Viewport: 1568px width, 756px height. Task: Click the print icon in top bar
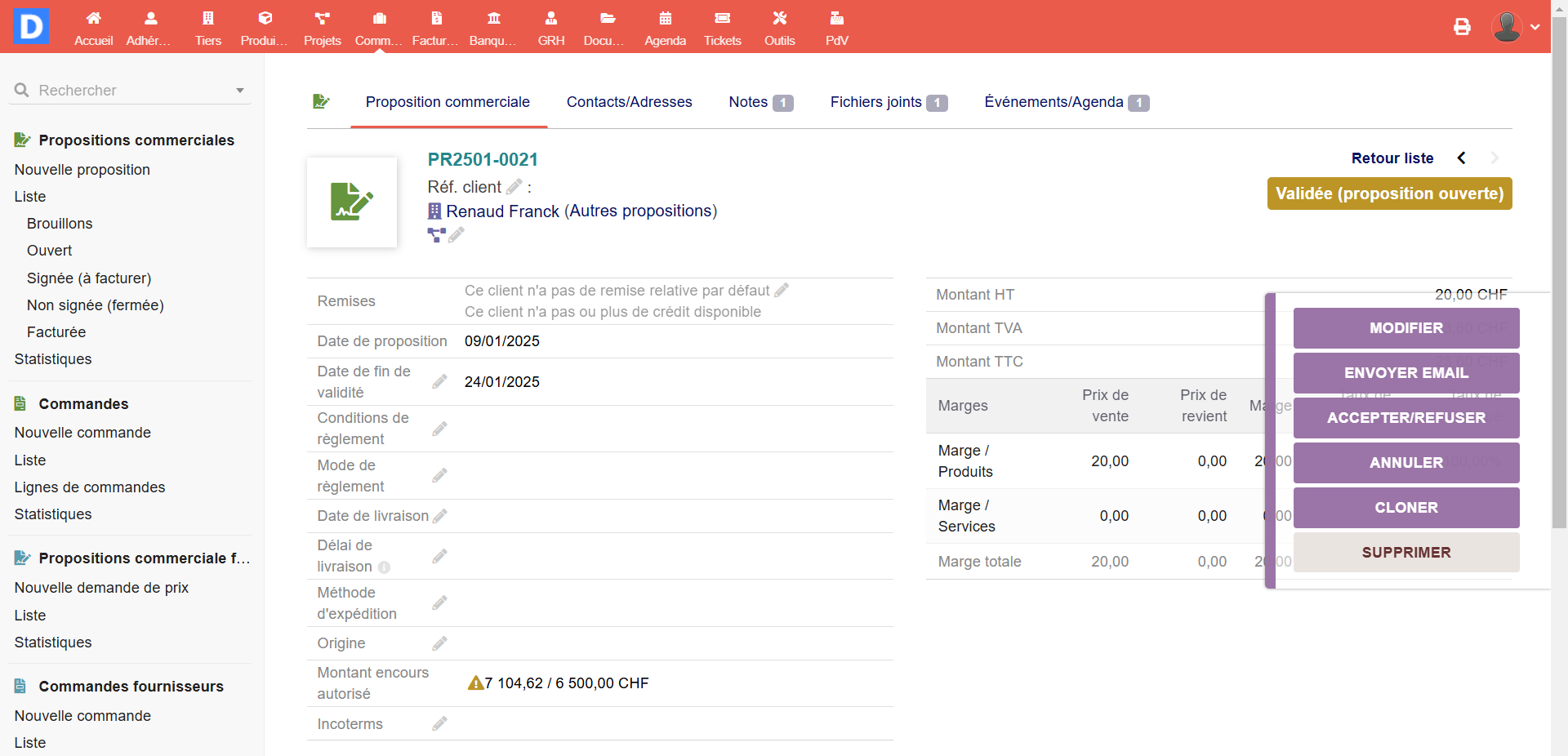[1462, 27]
